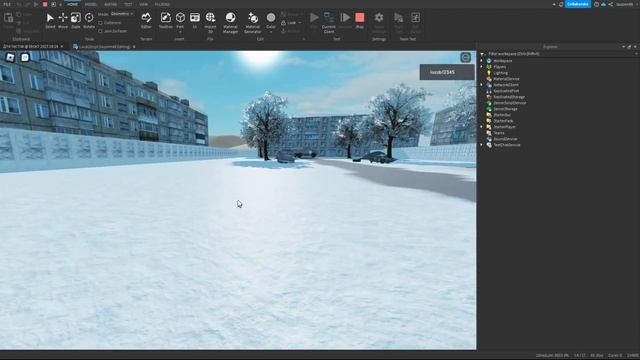Open the Mode Geometric dropdown
Viewport: 640px width, 360px height.
(x=122, y=14)
